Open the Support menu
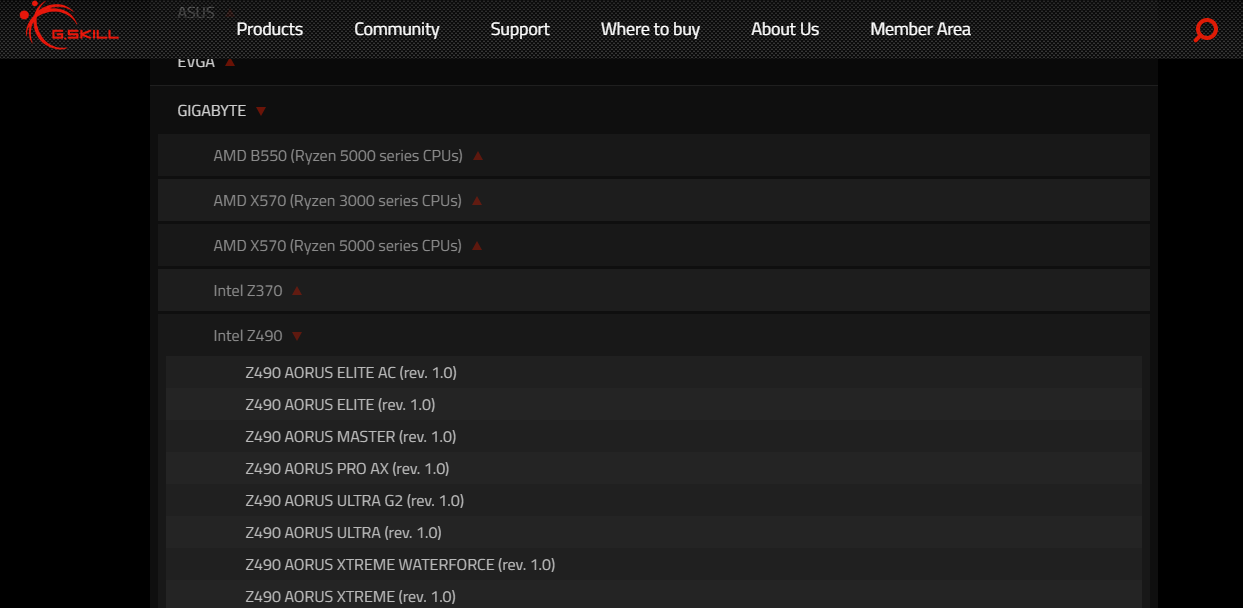This screenshot has width=1243, height=608. [520, 29]
